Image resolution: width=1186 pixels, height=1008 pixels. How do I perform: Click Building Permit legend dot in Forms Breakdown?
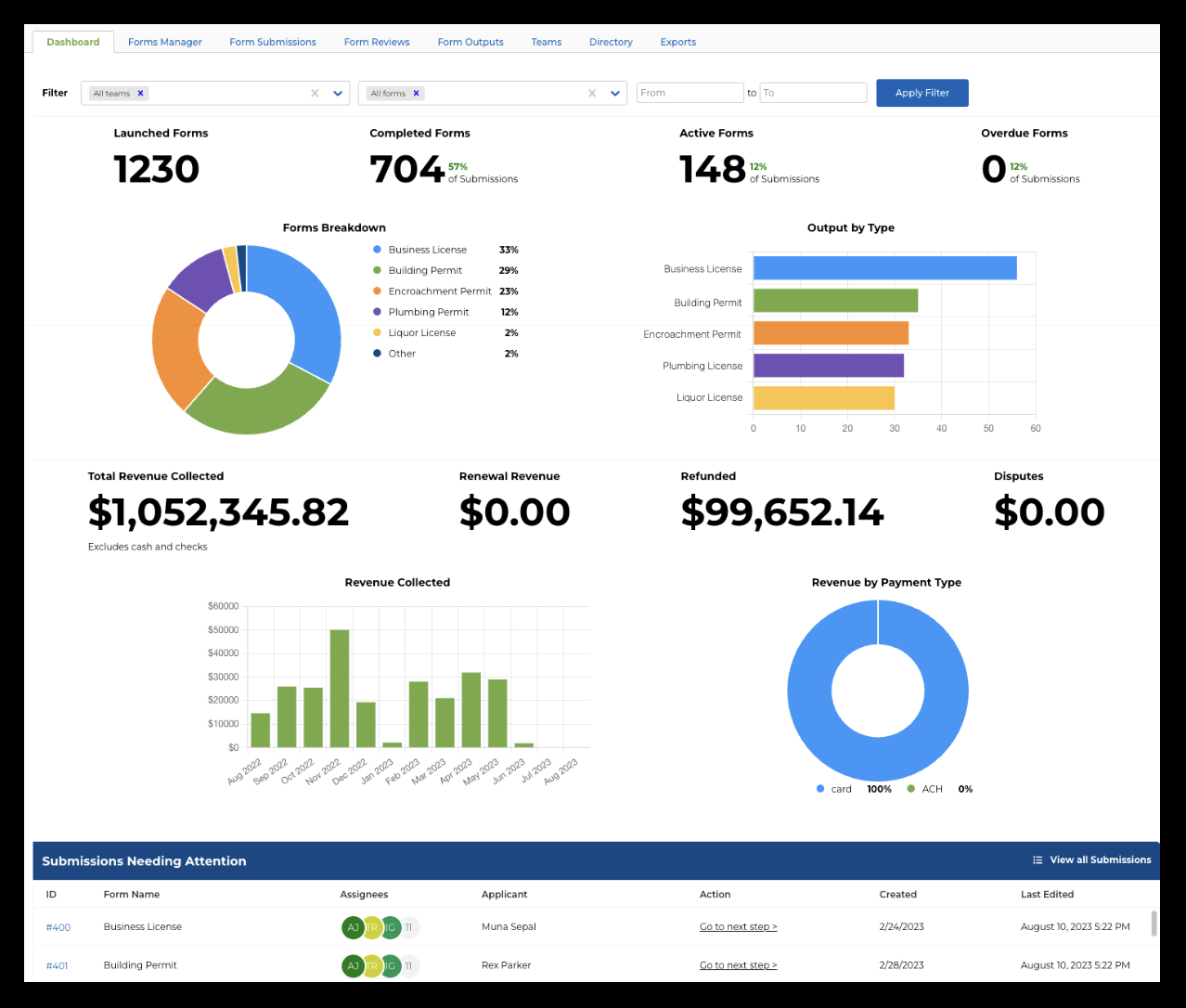pos(377,270)
